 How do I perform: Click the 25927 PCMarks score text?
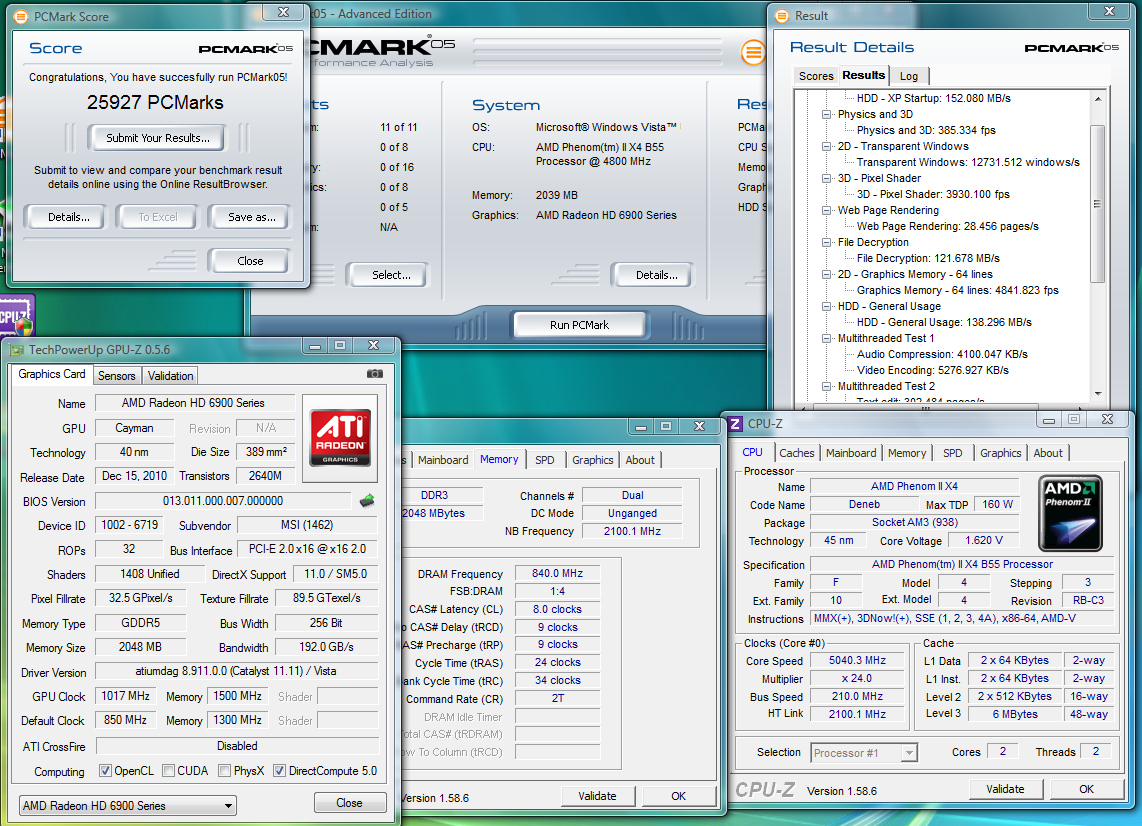tap(155, 103)
